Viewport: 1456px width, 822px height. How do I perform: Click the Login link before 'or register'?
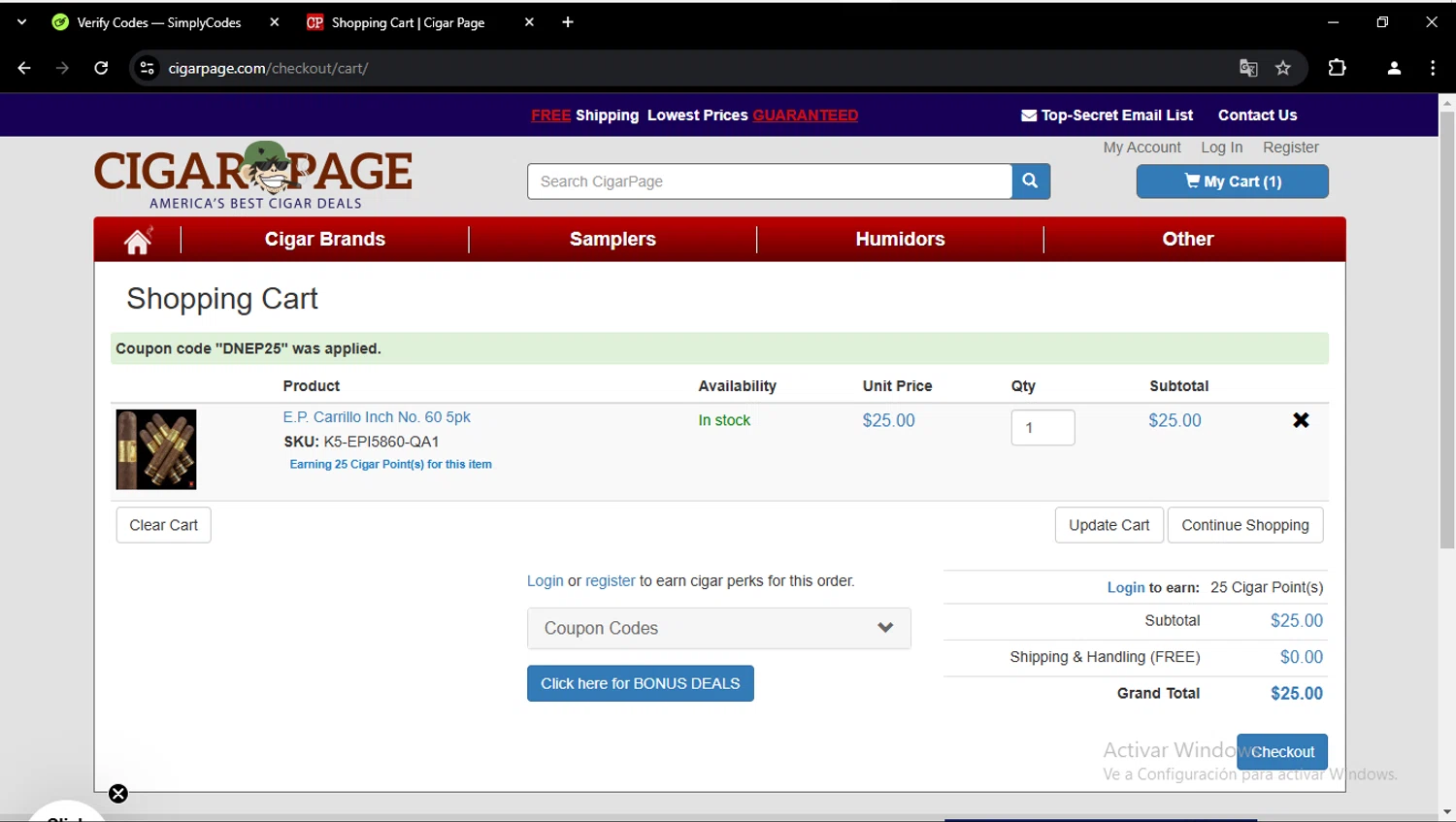545,580
